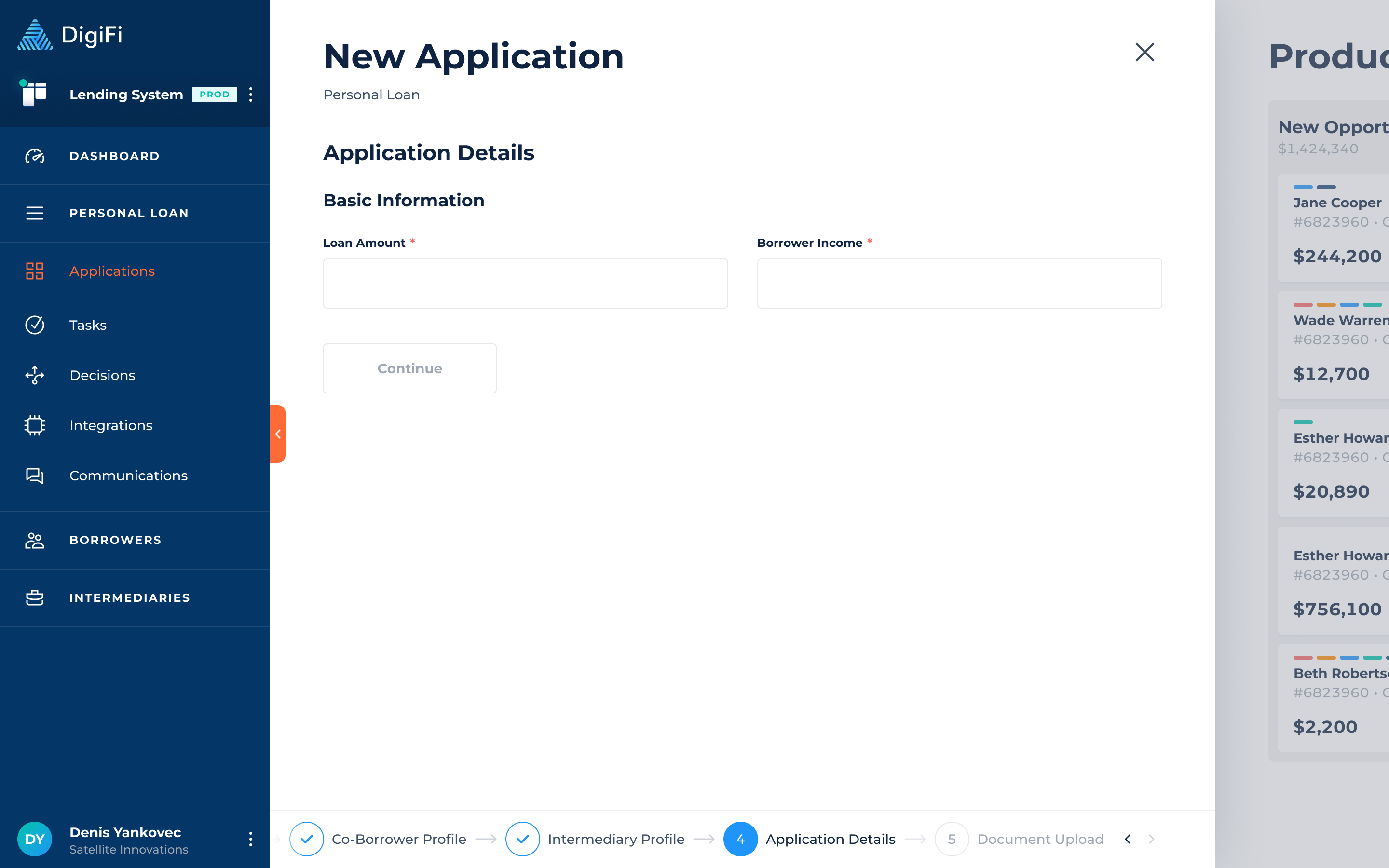Click the Intermediaries briefcase icon
This screenshot has width=1389, height=868.
pos(34,597)
